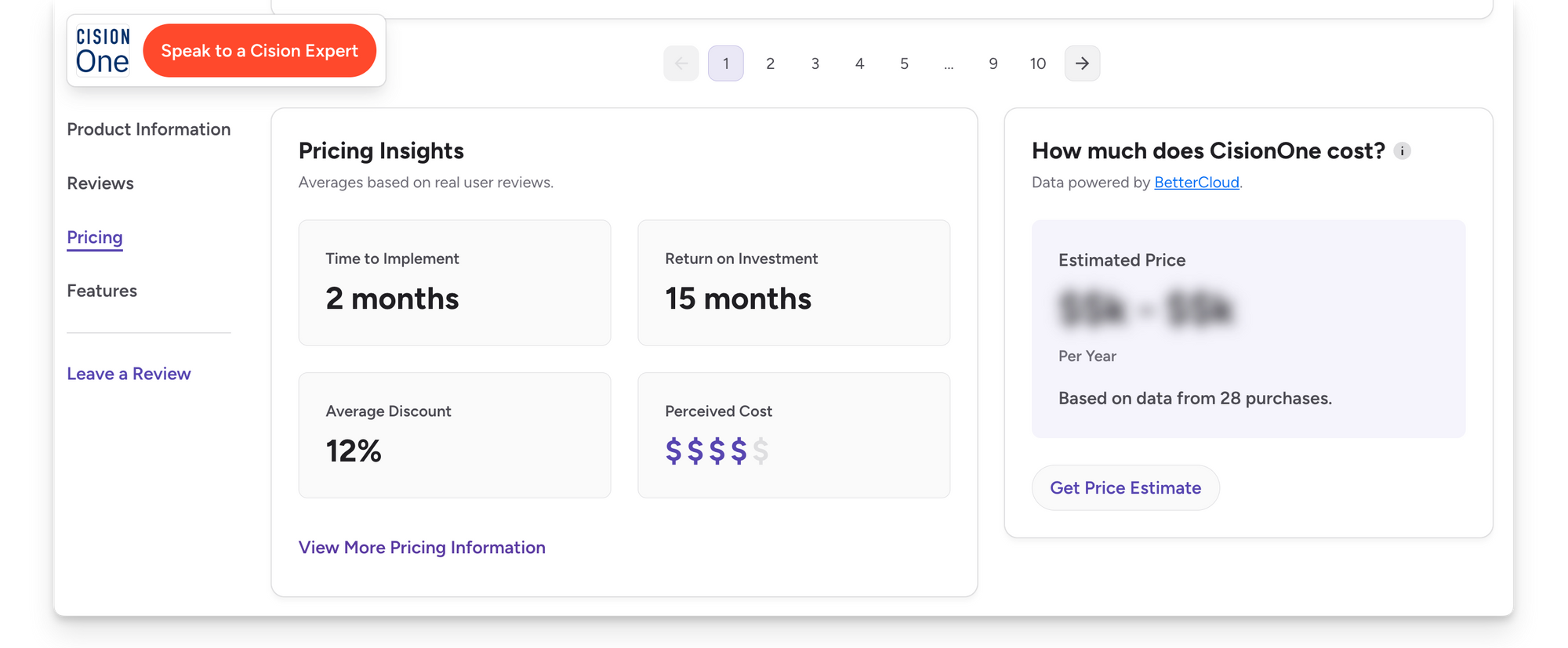Click the previous page arrow
Image resolution: width=1568 pixels, height=648 pixels.
tap(681, 63)
